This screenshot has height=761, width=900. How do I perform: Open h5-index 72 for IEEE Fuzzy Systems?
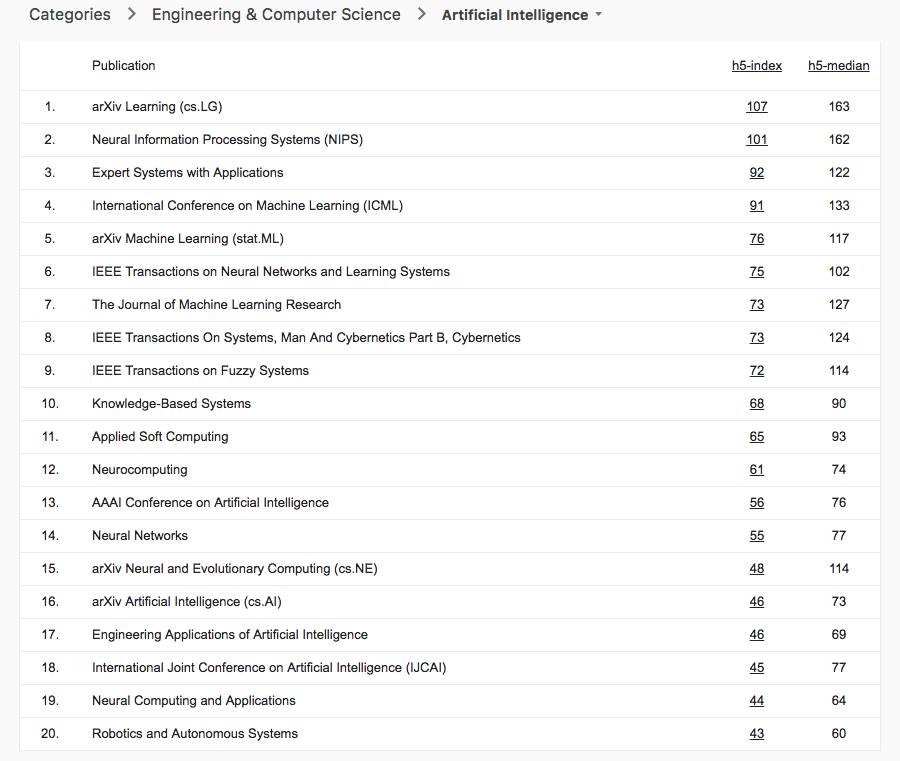(757, 371)
